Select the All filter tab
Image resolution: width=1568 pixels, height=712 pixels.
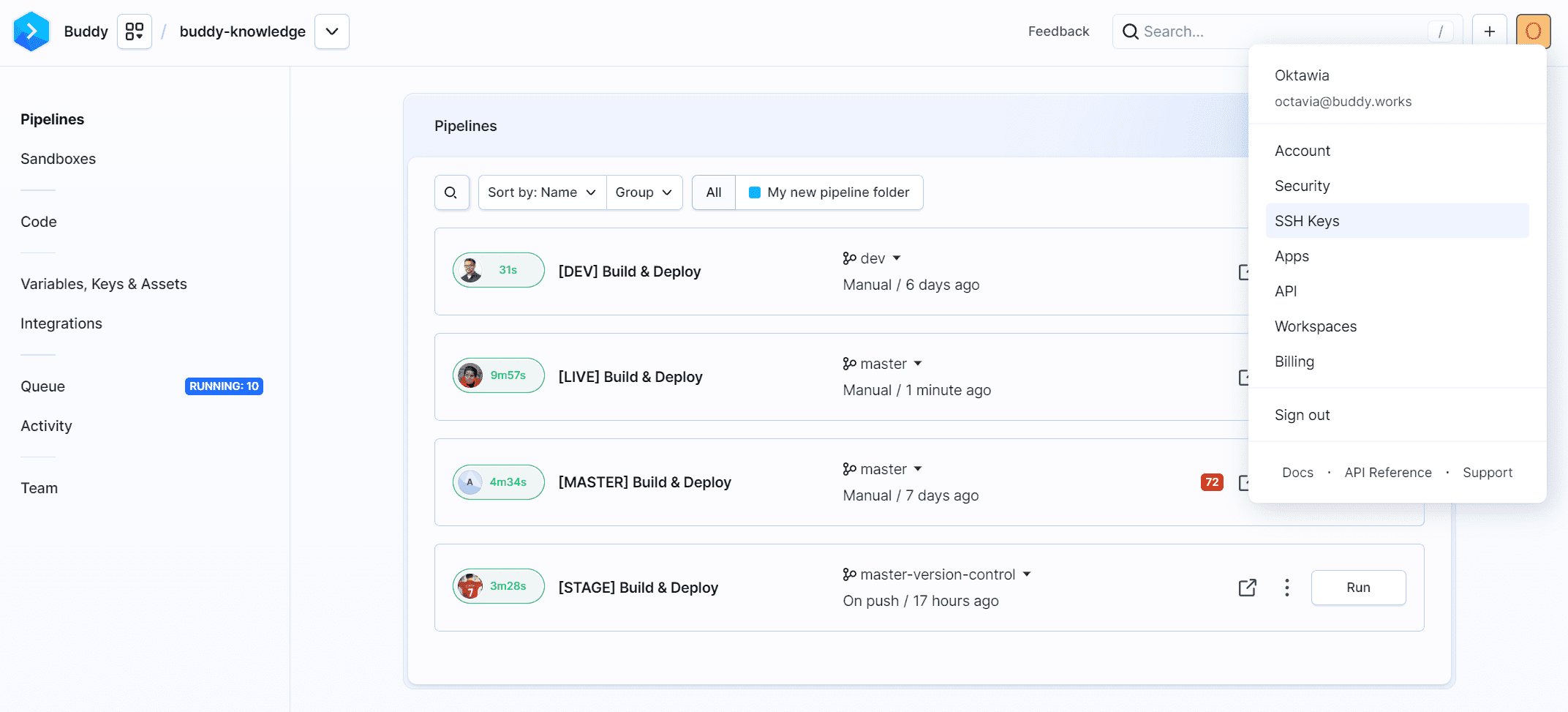[714, 192]
